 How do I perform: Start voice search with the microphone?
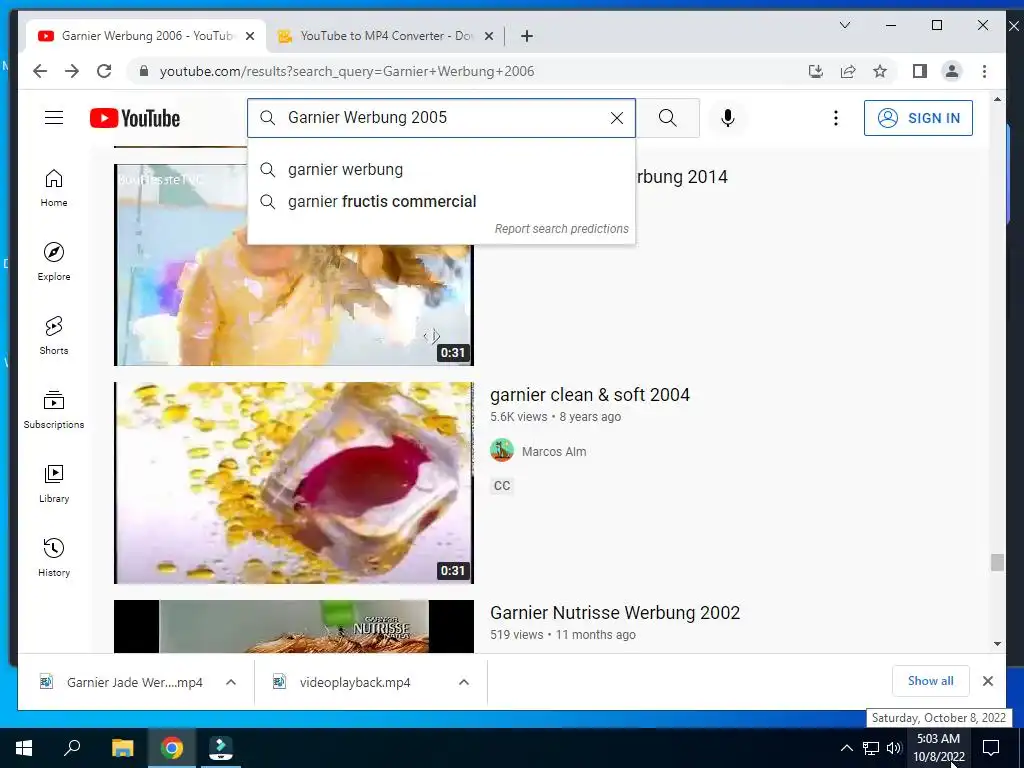728,118
